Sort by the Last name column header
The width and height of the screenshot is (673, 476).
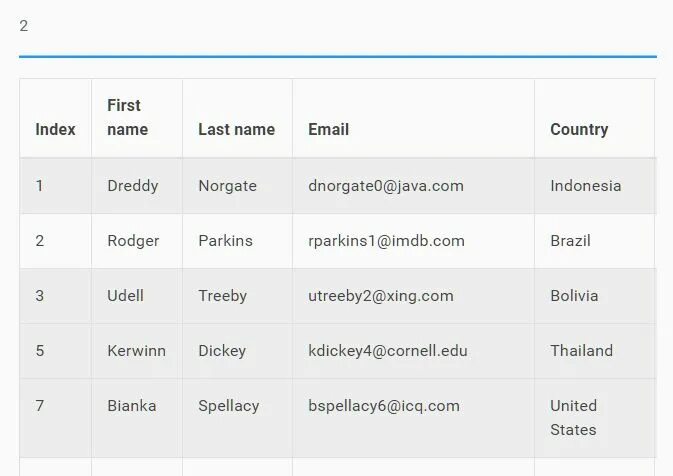237,118
